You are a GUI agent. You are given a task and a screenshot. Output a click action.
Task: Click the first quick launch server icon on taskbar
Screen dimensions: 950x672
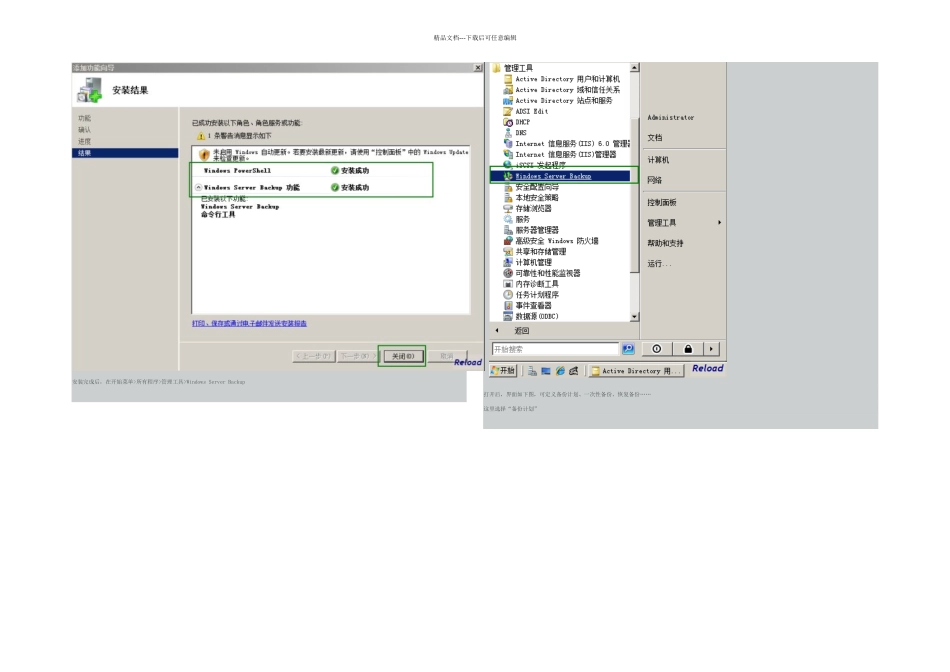click(532, 371)
